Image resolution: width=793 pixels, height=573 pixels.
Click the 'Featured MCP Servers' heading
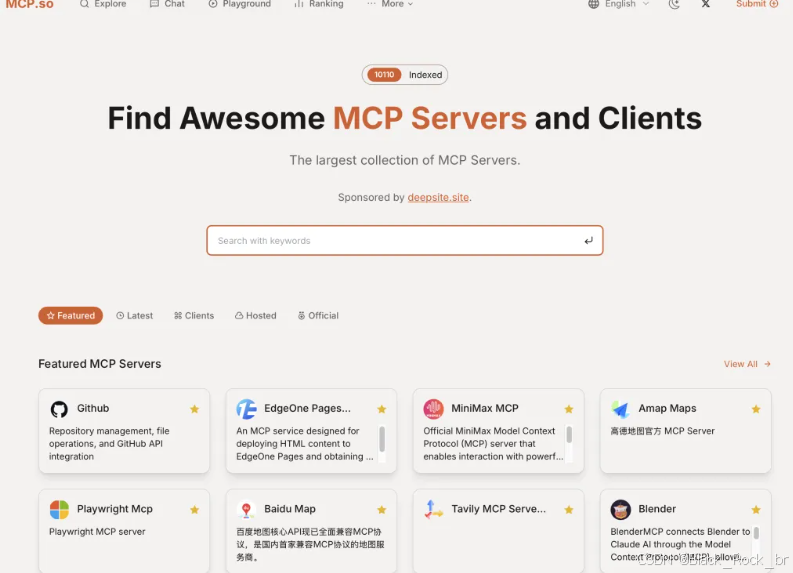[100, 364]
